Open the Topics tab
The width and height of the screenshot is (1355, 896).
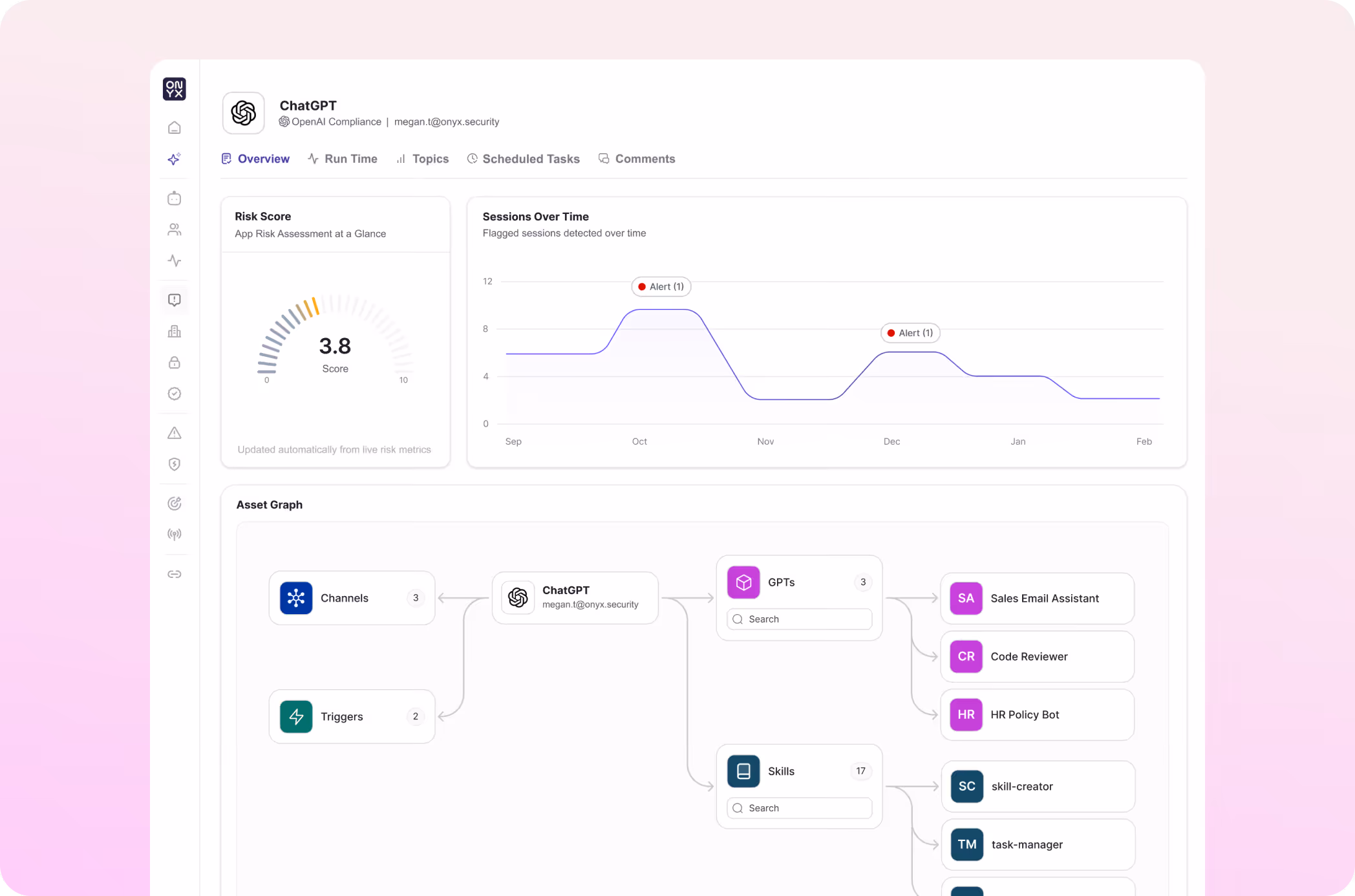[423, 159]
